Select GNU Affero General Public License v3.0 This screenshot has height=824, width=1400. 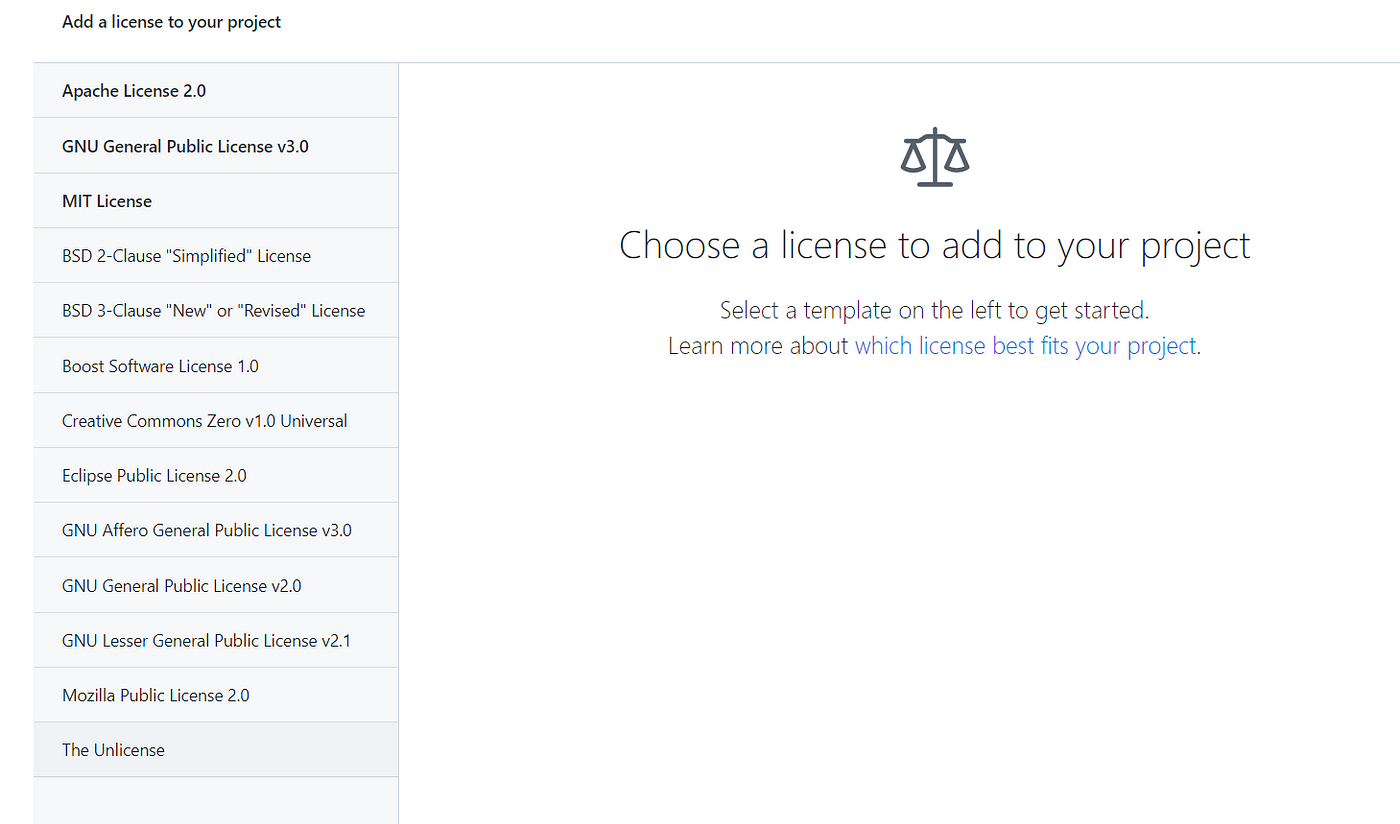coord(216,530)
